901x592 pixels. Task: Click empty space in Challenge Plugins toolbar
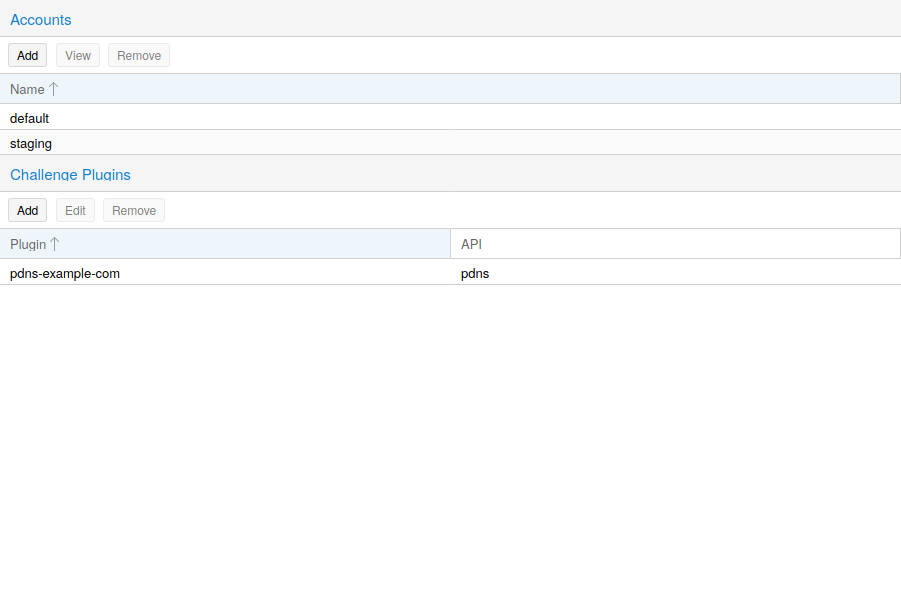pyautogui.click(x=500, y=211)
